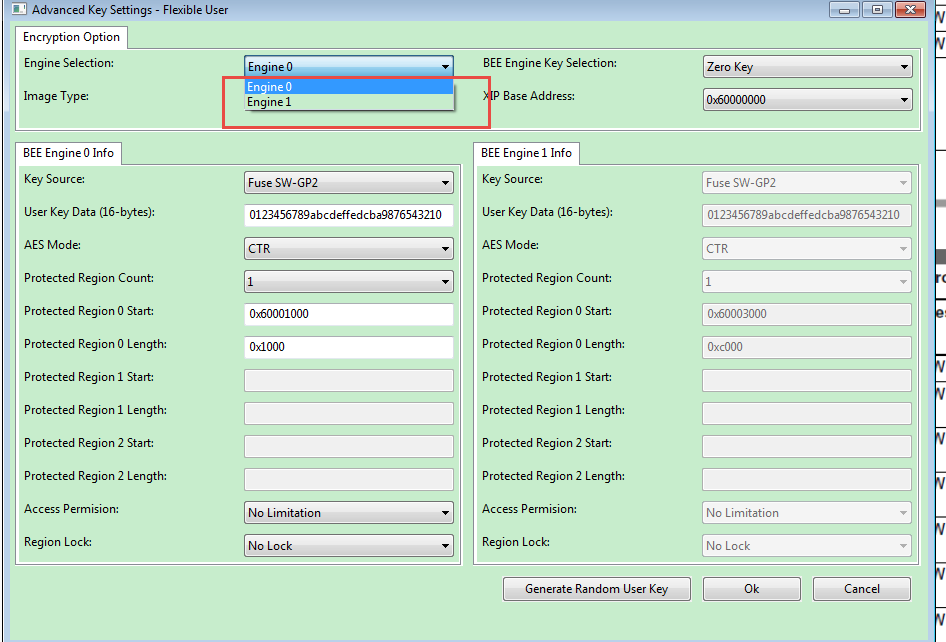Click Engine 0 Protected Region 0 Length field
Image resolution: width=946 pixels, height=642 pixels.
coord(349,347)
